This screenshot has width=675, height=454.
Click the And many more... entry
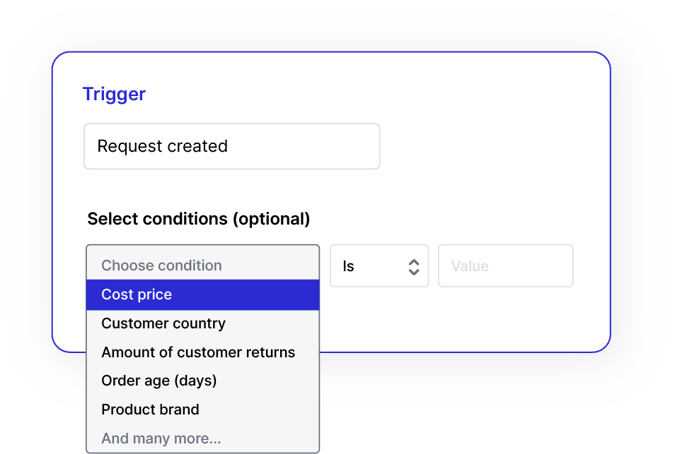(161, 438)
